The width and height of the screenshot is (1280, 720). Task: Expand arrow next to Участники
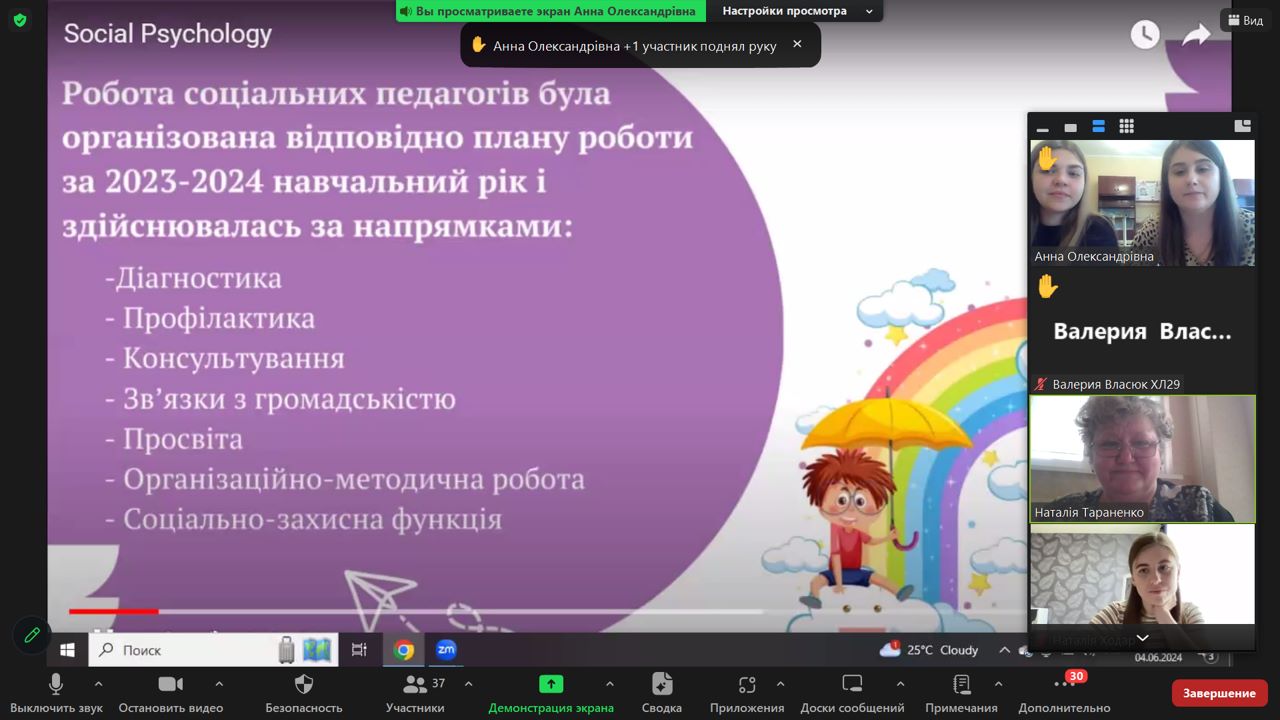click(468, 684)
